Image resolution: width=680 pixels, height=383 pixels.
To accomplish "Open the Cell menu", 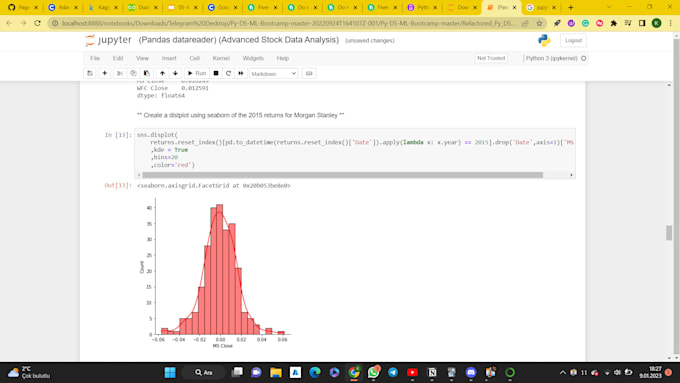I will (194, 58).
